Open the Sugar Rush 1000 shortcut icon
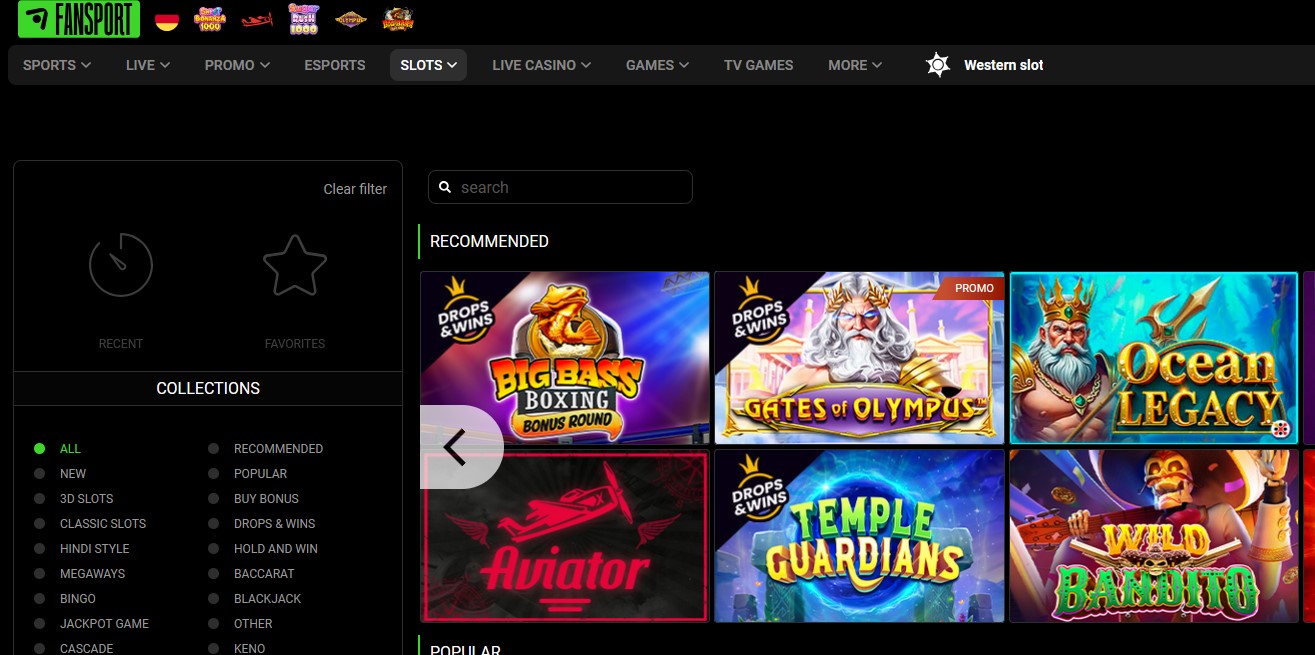Image resolution: width=1315 pixels, height=655 pixels. pos(303,19)
